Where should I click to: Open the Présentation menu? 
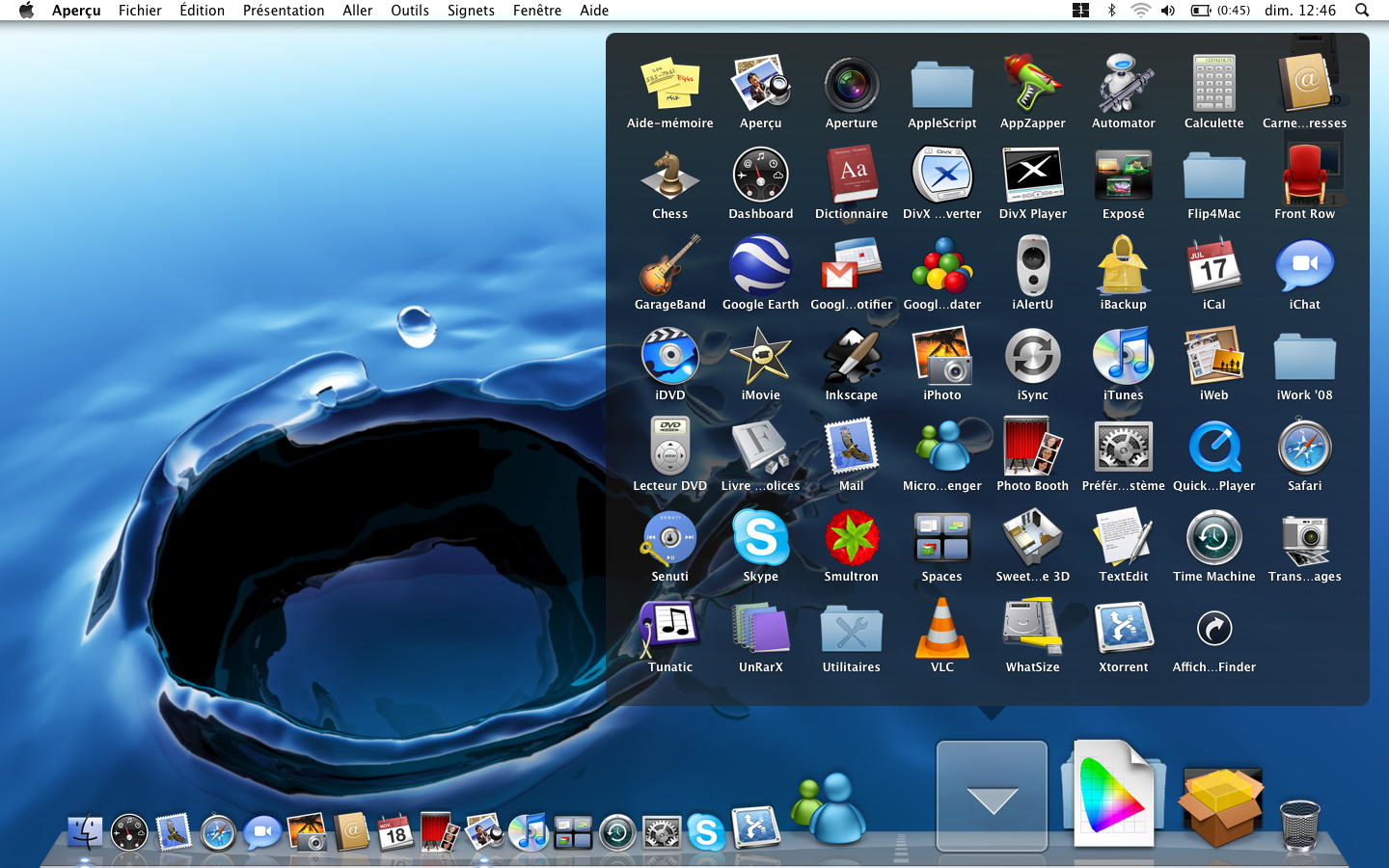284,11
